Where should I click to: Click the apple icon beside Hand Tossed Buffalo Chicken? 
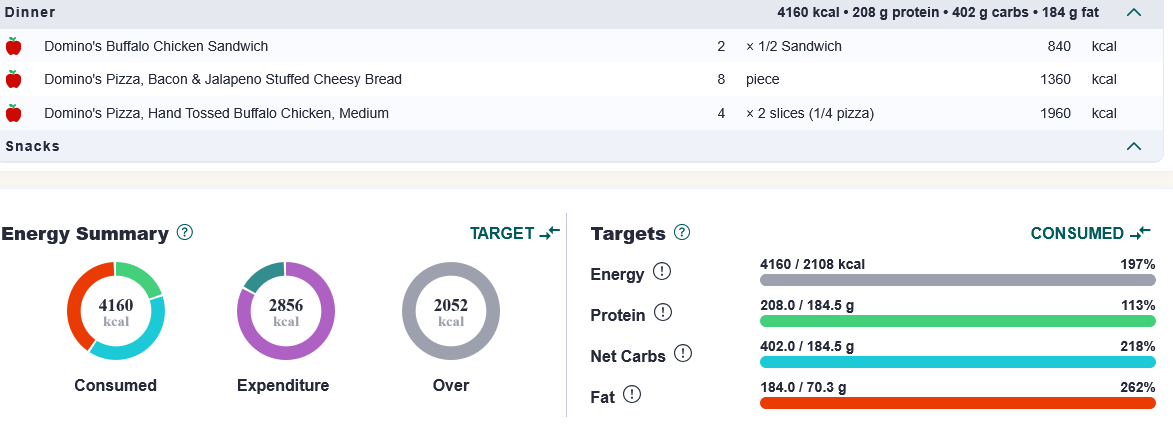pos(13,113)
